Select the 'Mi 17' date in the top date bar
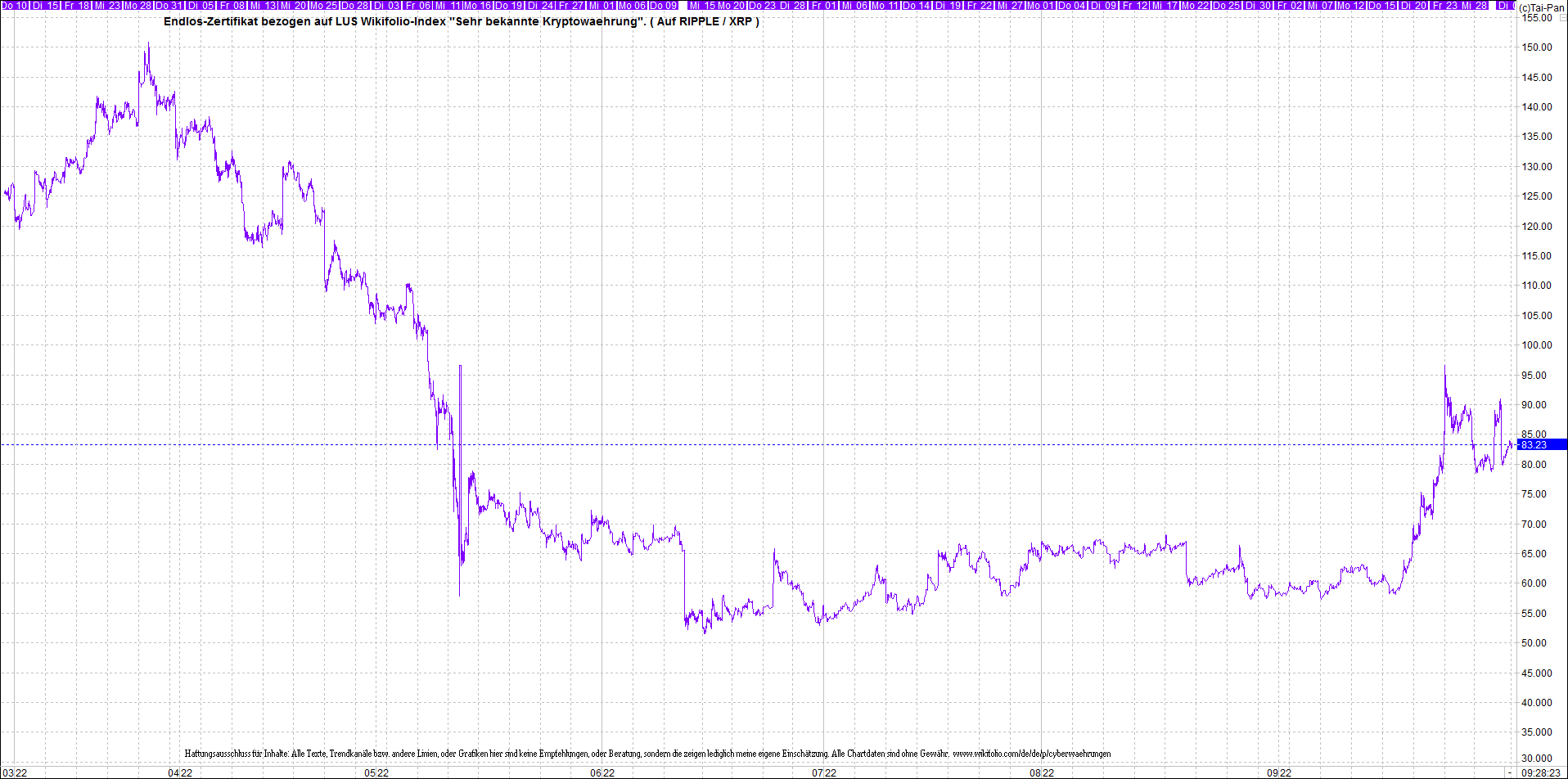Screen dimensions: 1568x779 (x=1165, y=5)
